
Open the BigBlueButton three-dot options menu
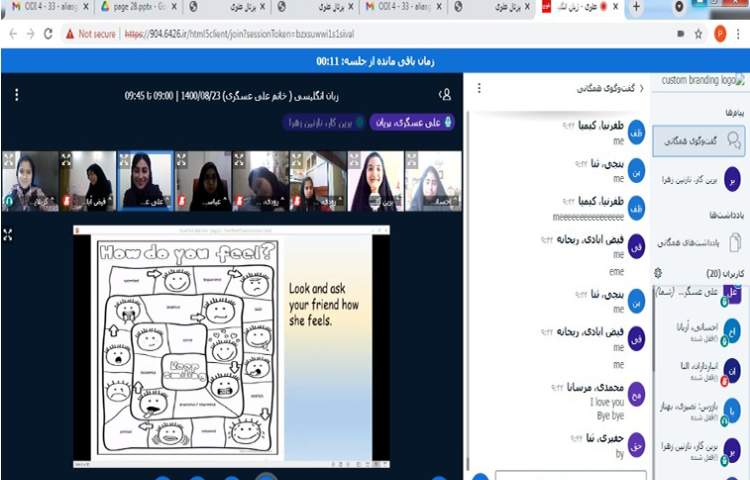[x=17, y=95]
